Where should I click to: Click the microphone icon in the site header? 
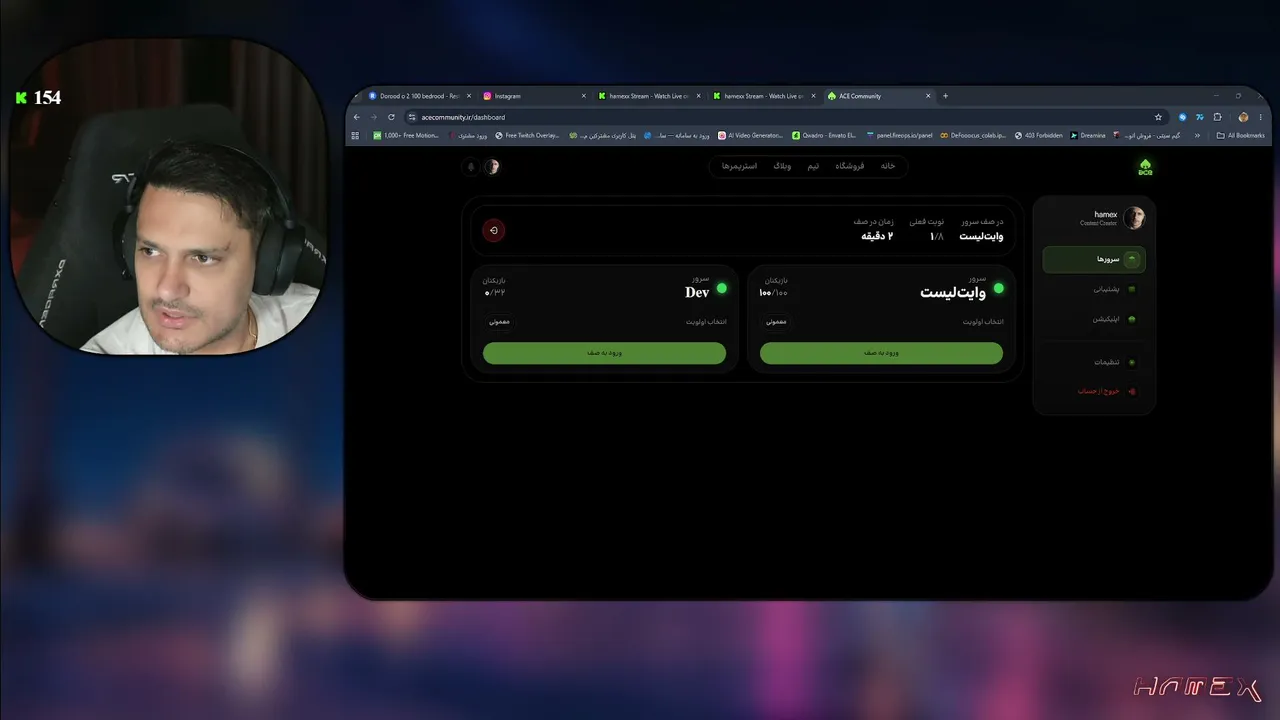(x=471, y=167)
